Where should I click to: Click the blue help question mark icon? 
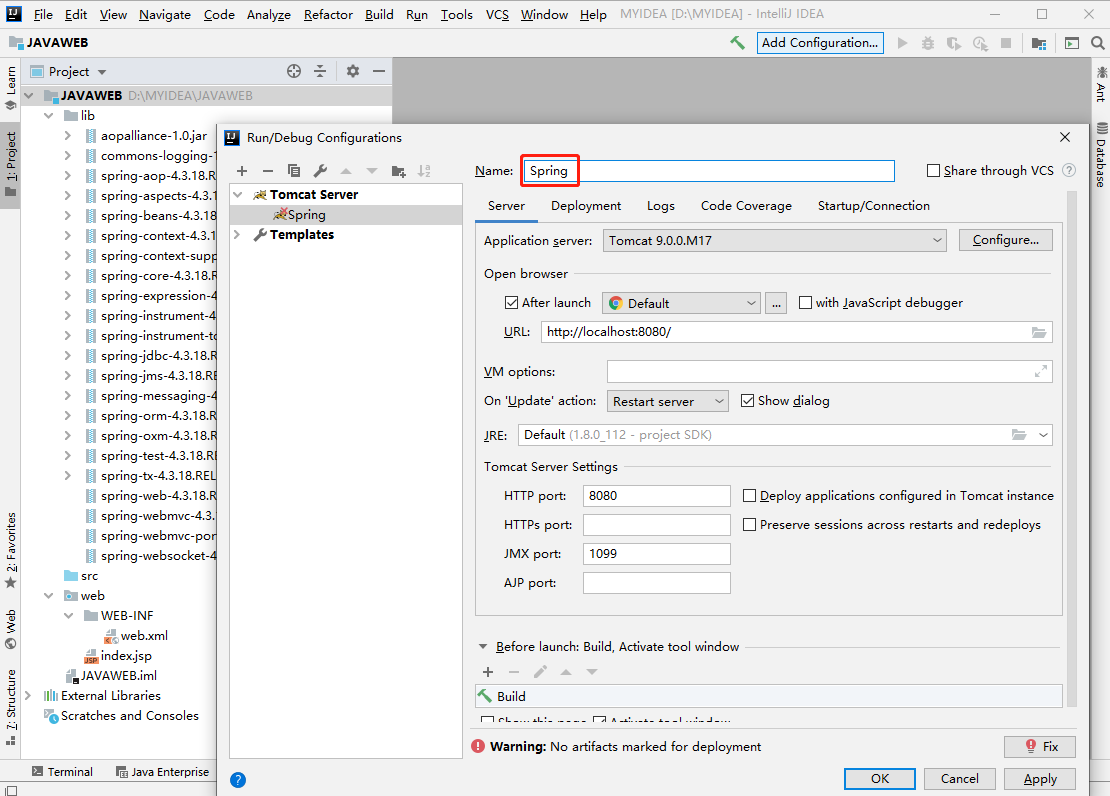coord(238,780)
